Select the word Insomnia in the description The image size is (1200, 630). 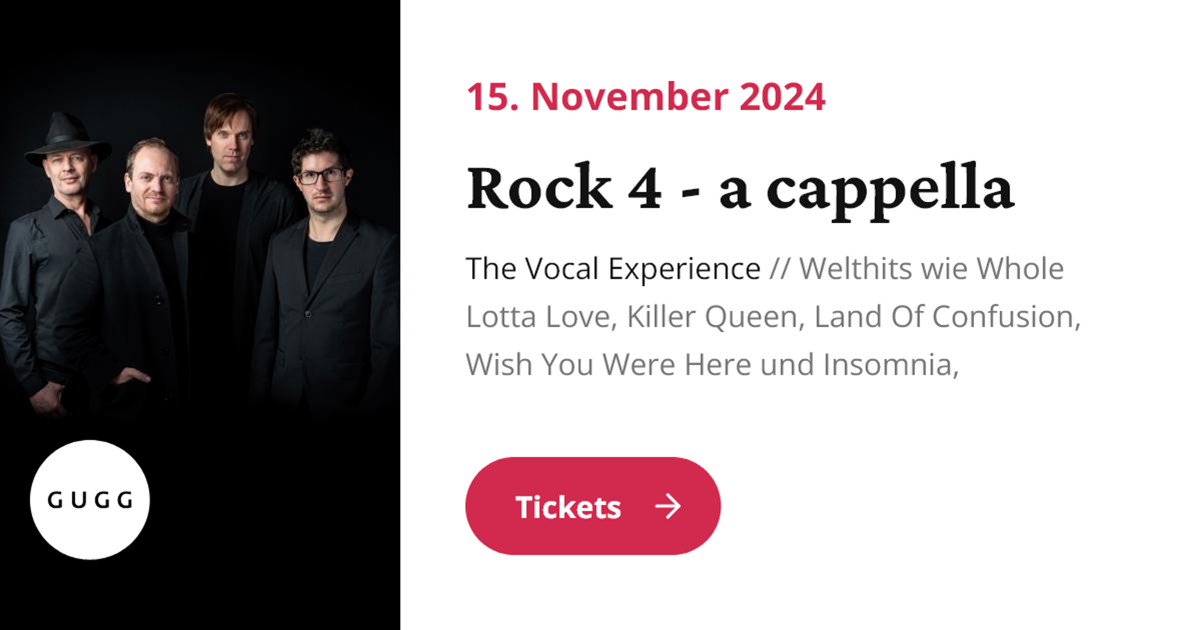[890, 364]
